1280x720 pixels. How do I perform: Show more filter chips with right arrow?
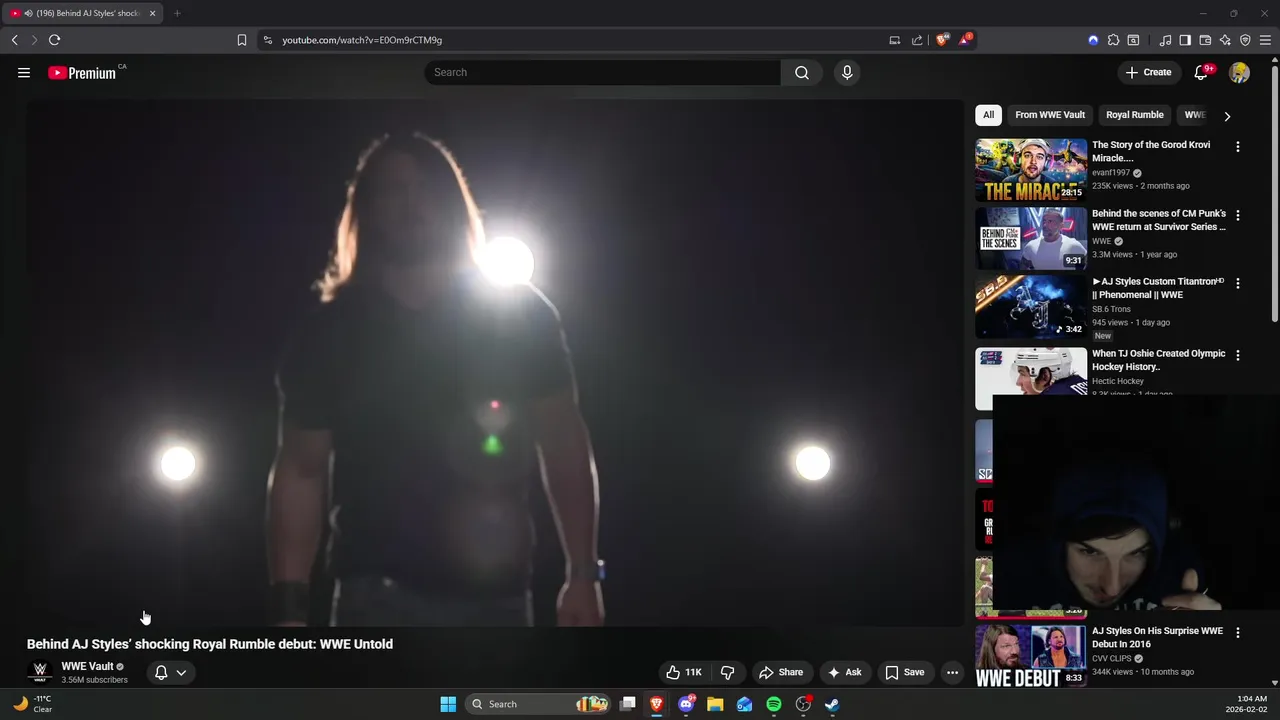[1227, 116]
